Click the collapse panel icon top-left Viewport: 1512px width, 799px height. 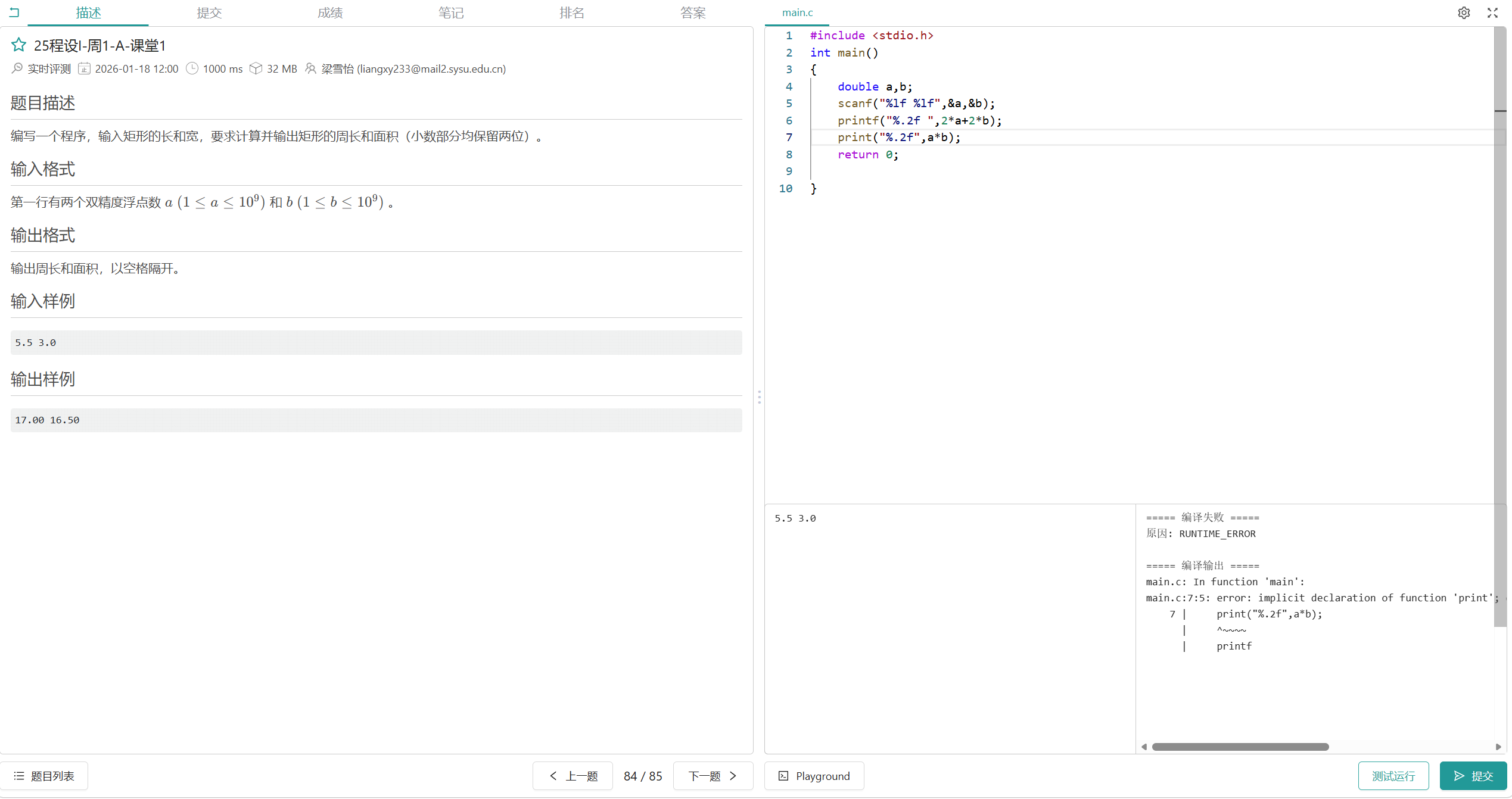click(x=14, y=12)
